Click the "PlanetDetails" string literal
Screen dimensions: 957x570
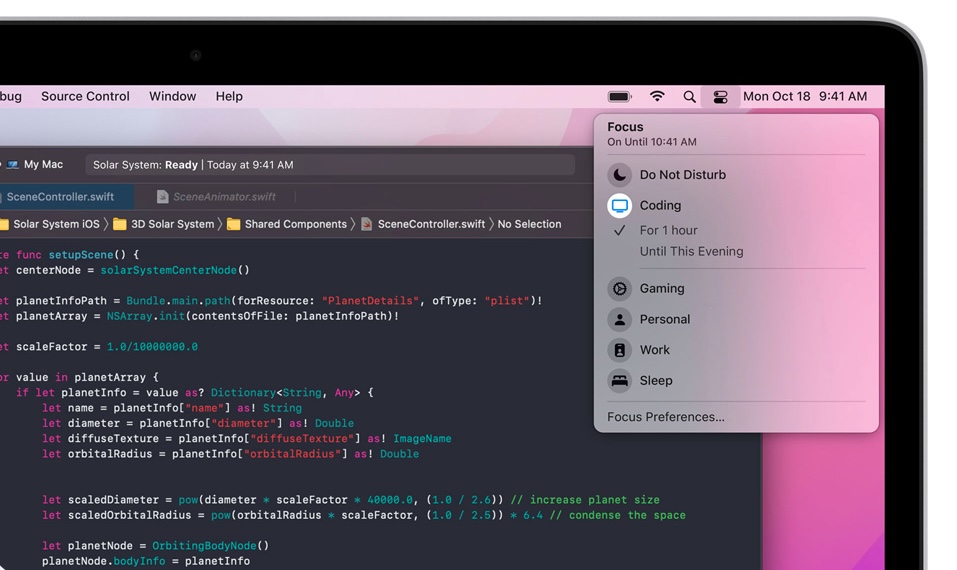(x=370, y=301)
